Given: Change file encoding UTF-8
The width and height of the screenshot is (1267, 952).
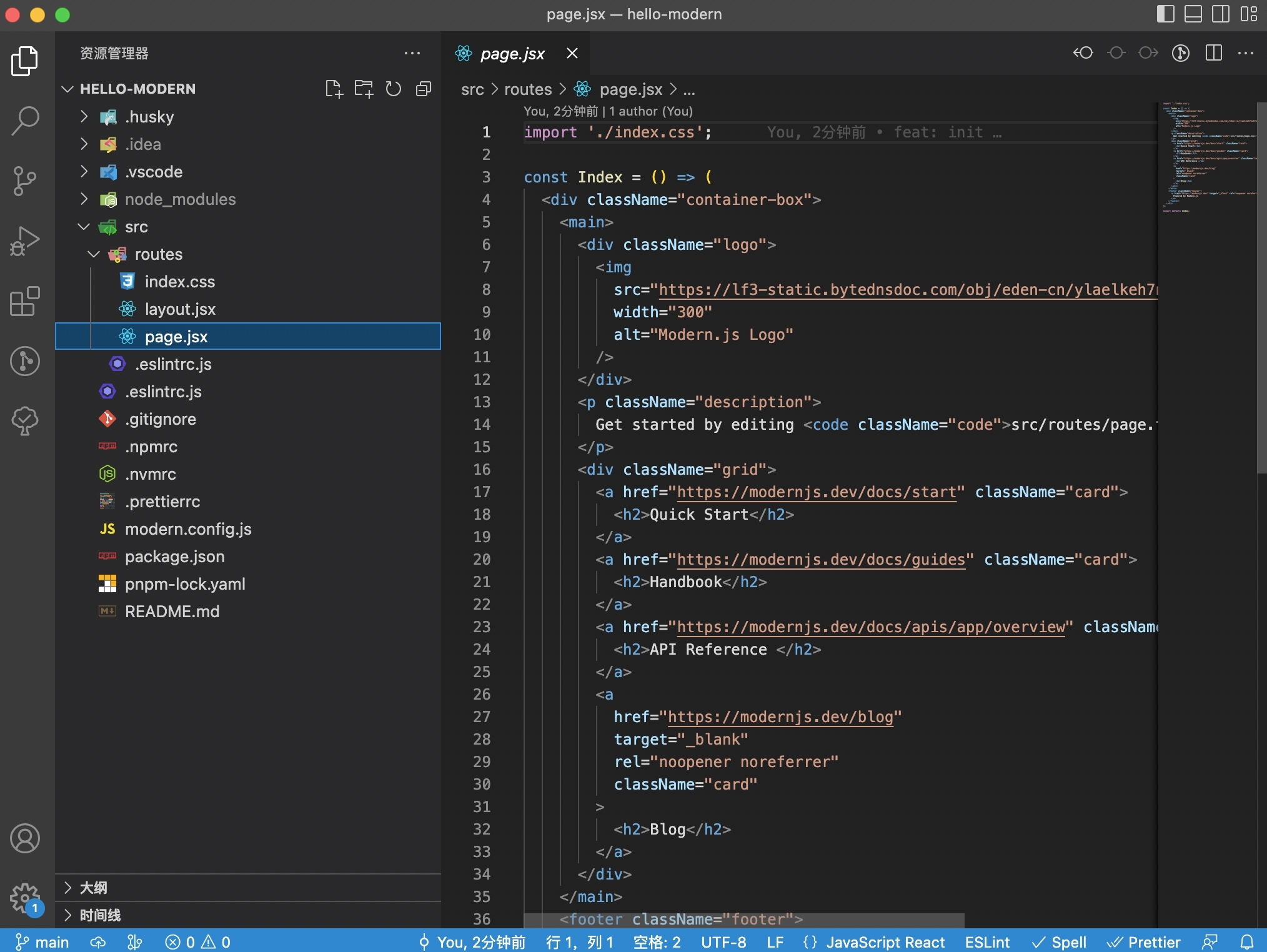Looking at the screenshot, I should [x=723, y=942].
